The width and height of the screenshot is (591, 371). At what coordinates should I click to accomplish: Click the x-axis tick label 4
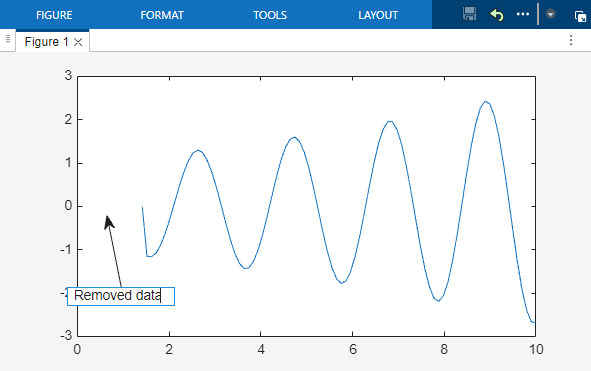[x=261, y=349]
